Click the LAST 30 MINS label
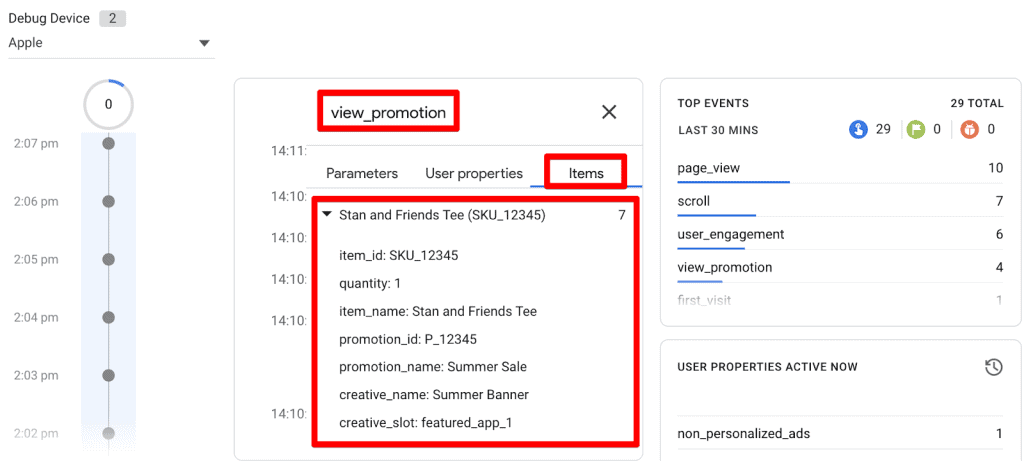 tap(718, 130)
